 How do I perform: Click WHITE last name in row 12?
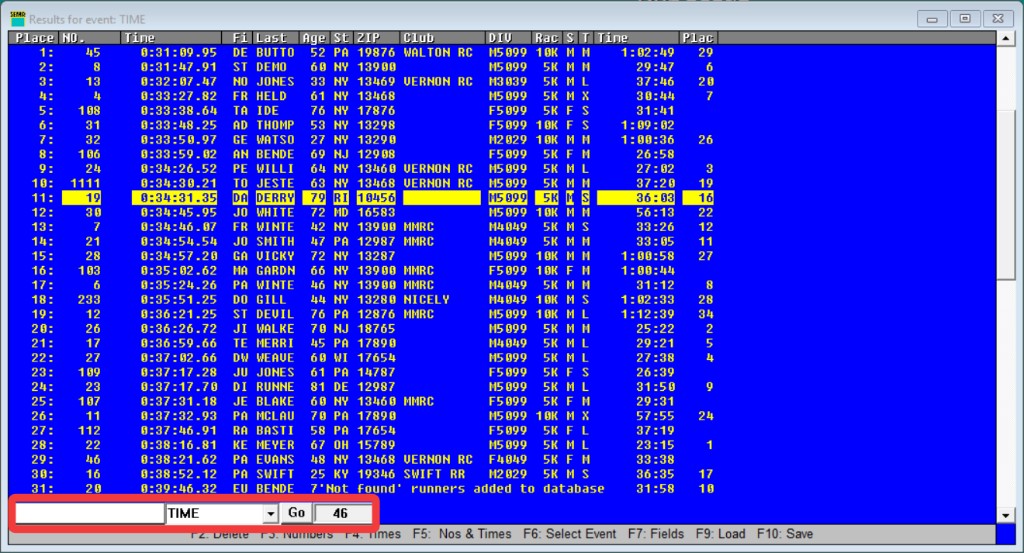(275, 212)
